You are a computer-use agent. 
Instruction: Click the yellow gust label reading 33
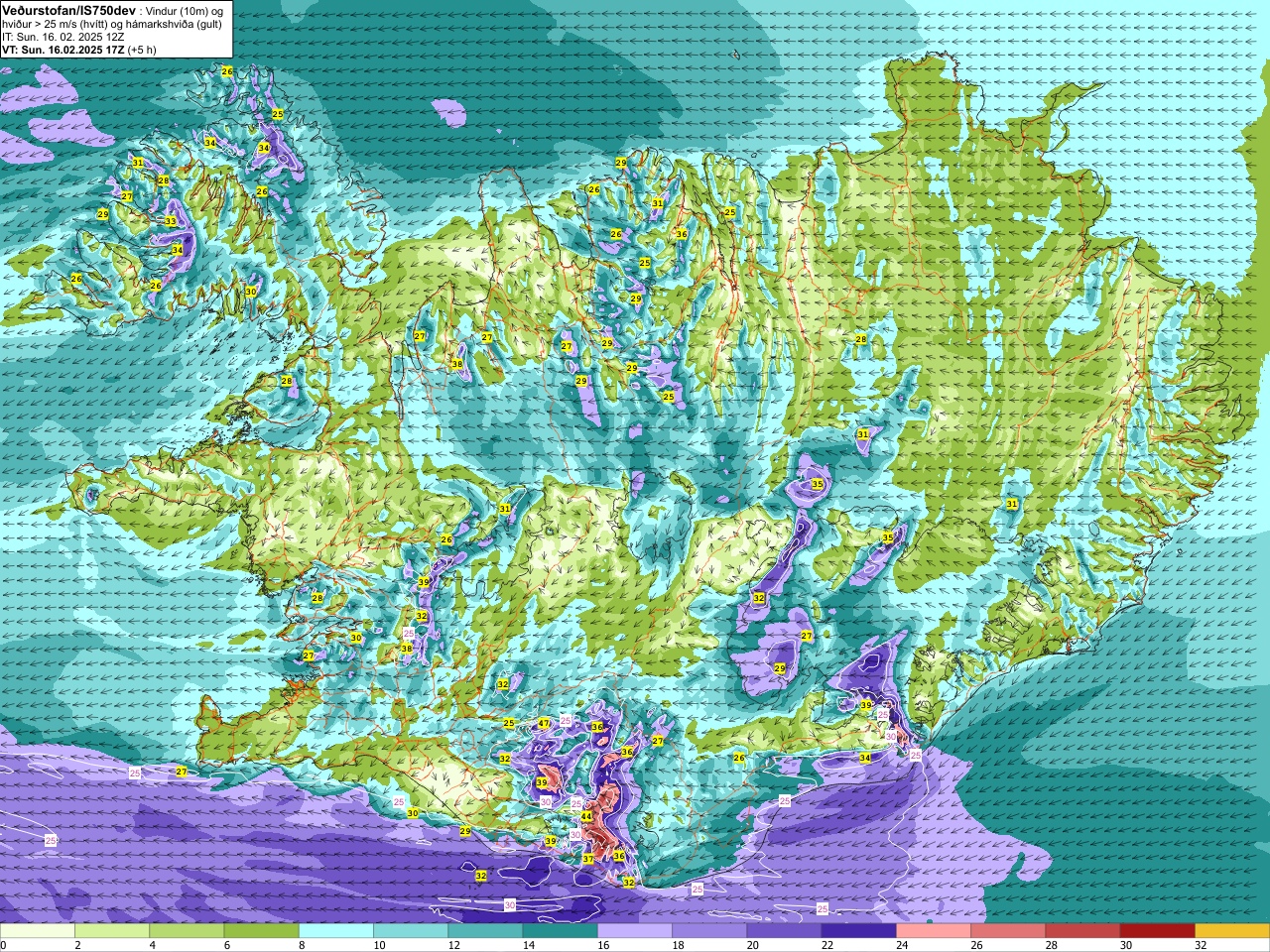[x=171, y=221]
